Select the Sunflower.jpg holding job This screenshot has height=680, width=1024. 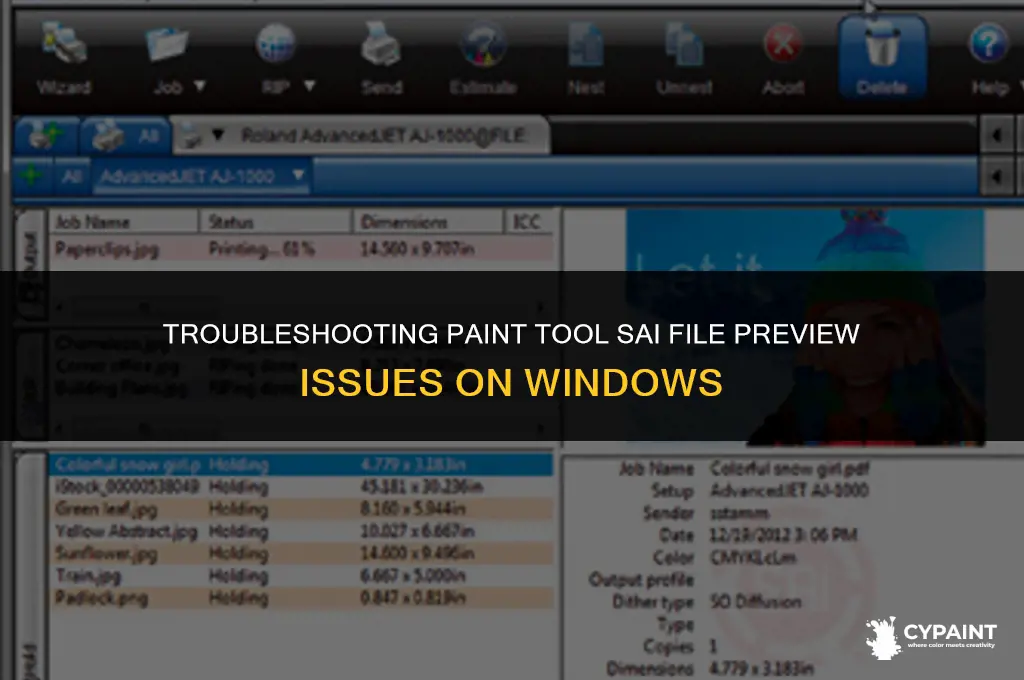302,554
